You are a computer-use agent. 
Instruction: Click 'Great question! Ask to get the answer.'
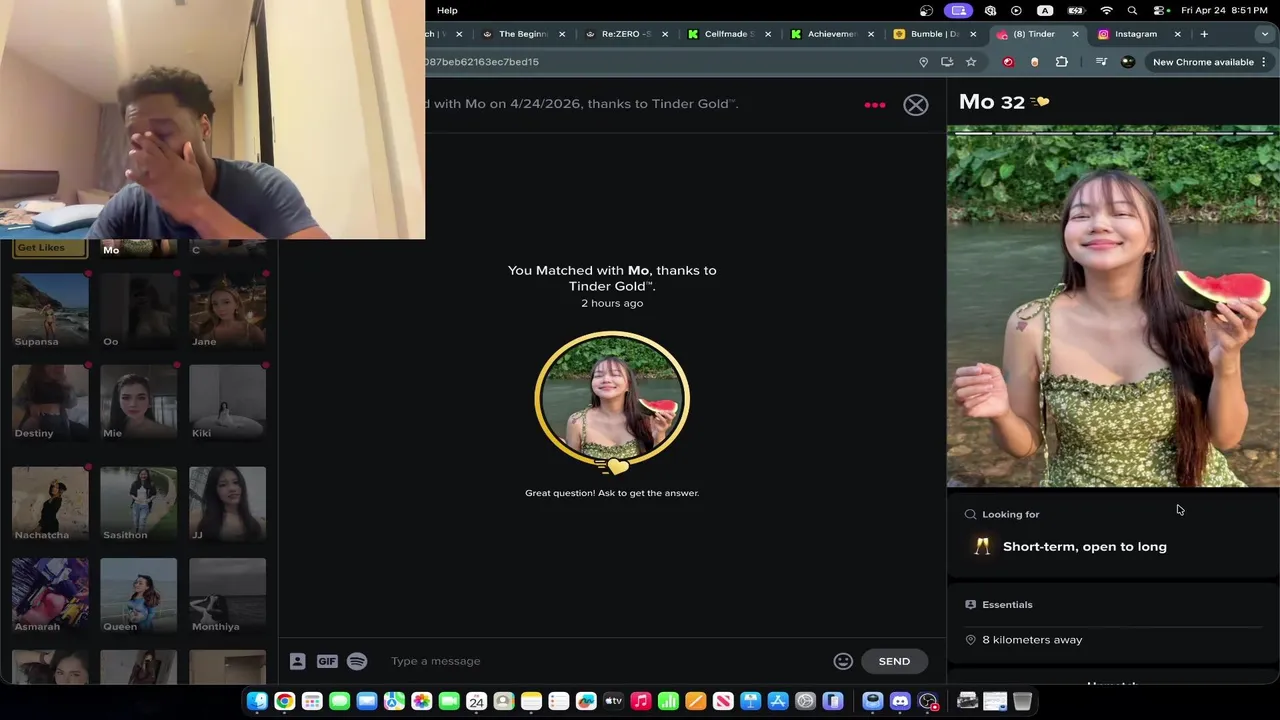click(x=612, y=493)
